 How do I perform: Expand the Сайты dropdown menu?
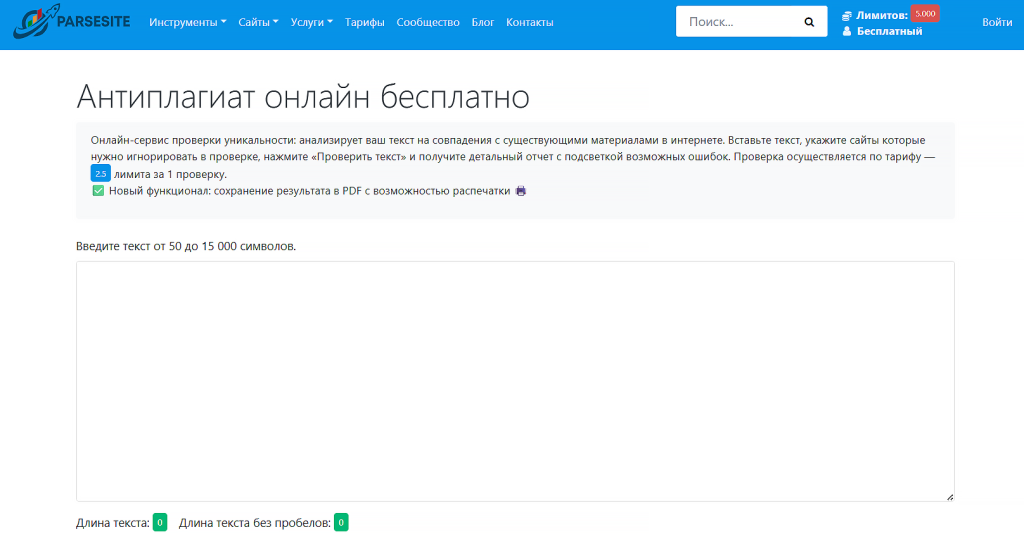click(258, 22)
